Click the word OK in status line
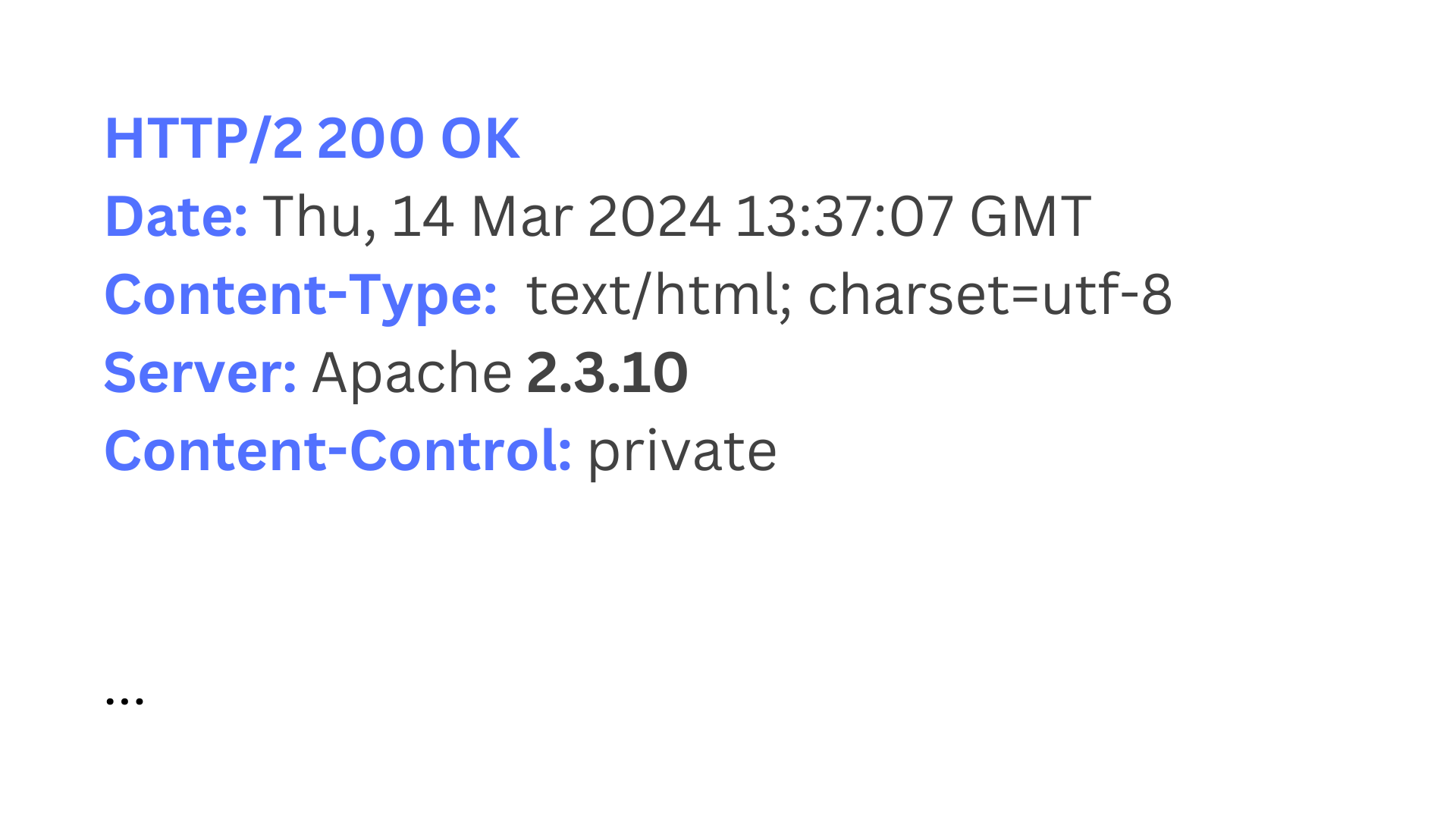This screenshot has width=1456, height=819. tap(480, 139)
